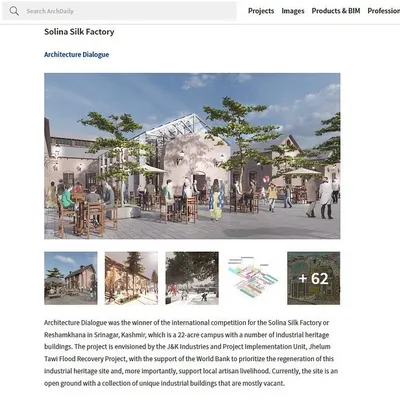Open the Projects menu

(261, 11)
